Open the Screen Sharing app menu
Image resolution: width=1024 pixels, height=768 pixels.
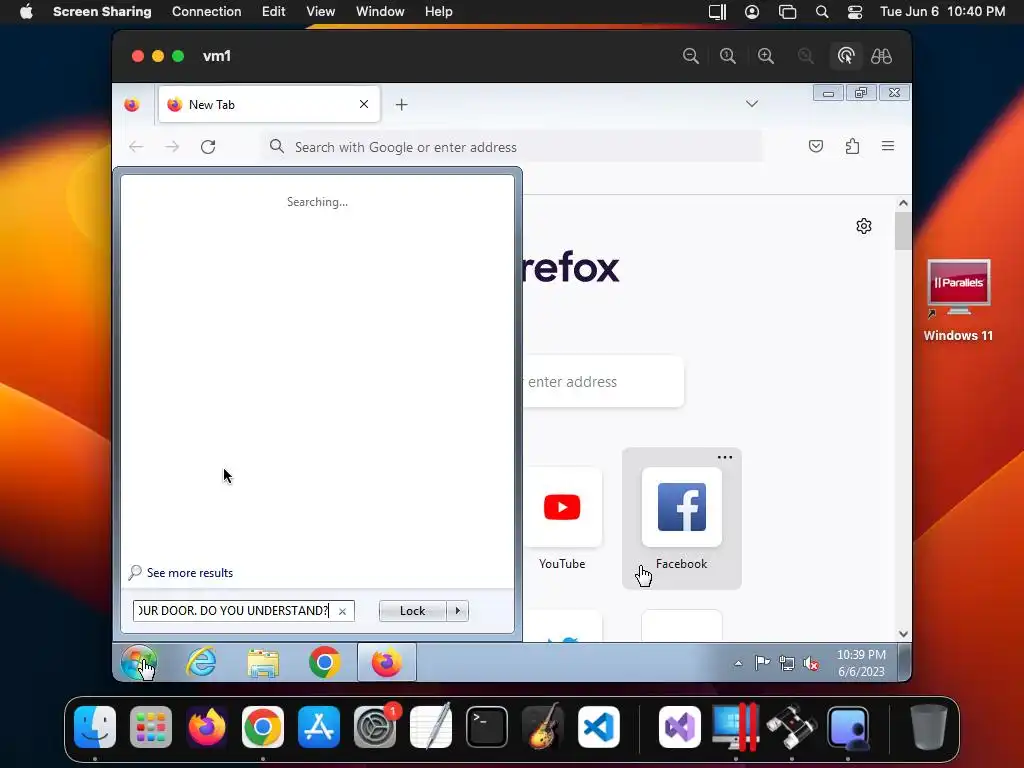tap(102, 12)
